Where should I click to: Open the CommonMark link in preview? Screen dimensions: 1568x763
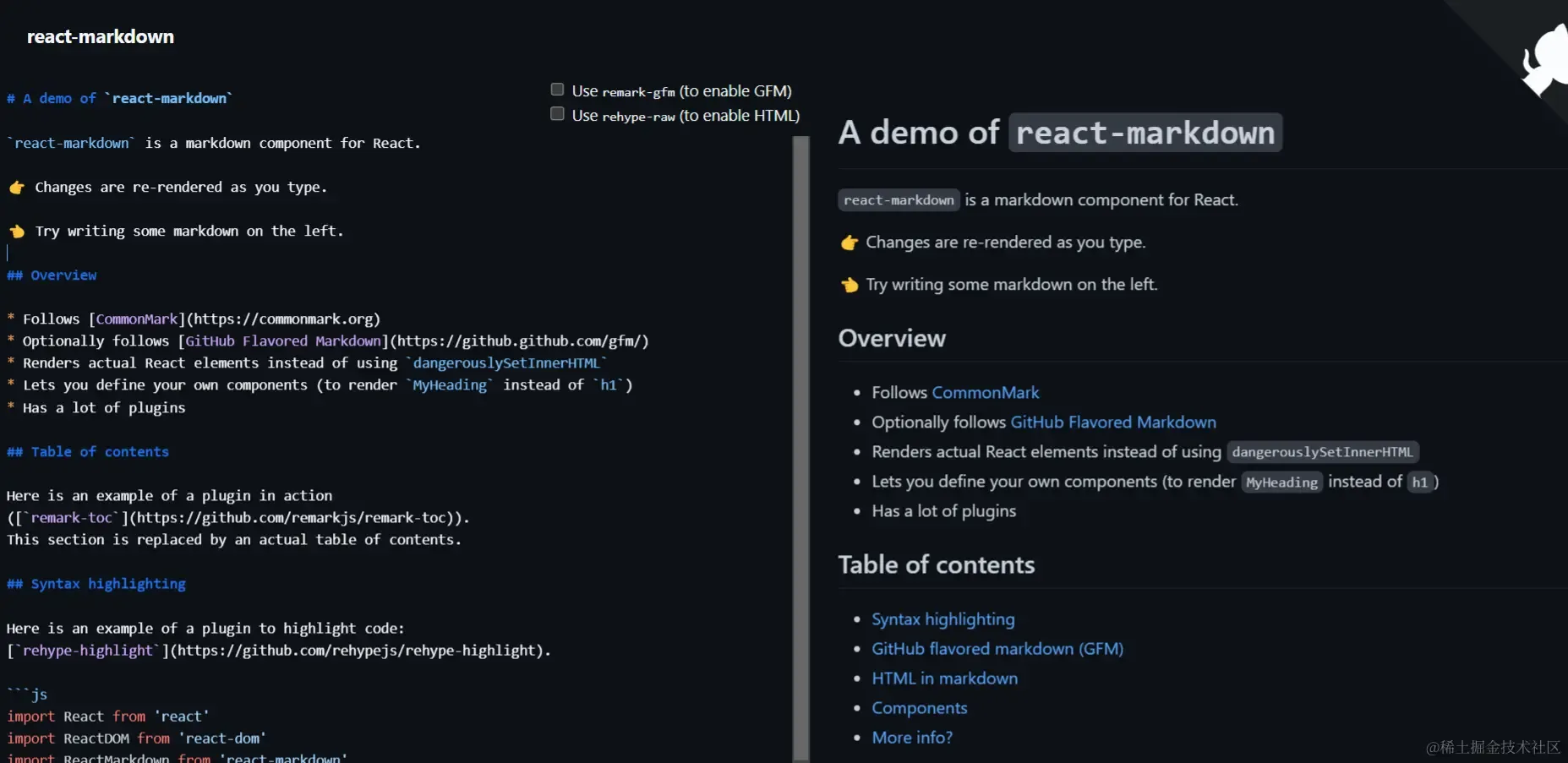986,393
